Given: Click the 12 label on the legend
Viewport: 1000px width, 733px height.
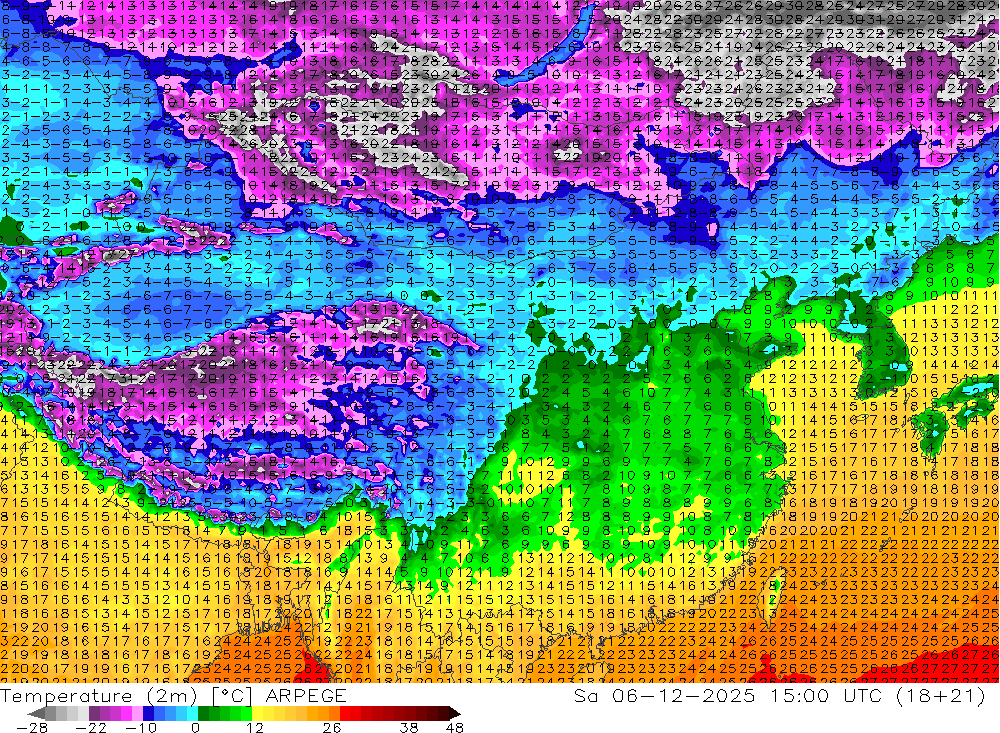Looking at the screenshot, I should pyautogui.click(x=255, y=727).
